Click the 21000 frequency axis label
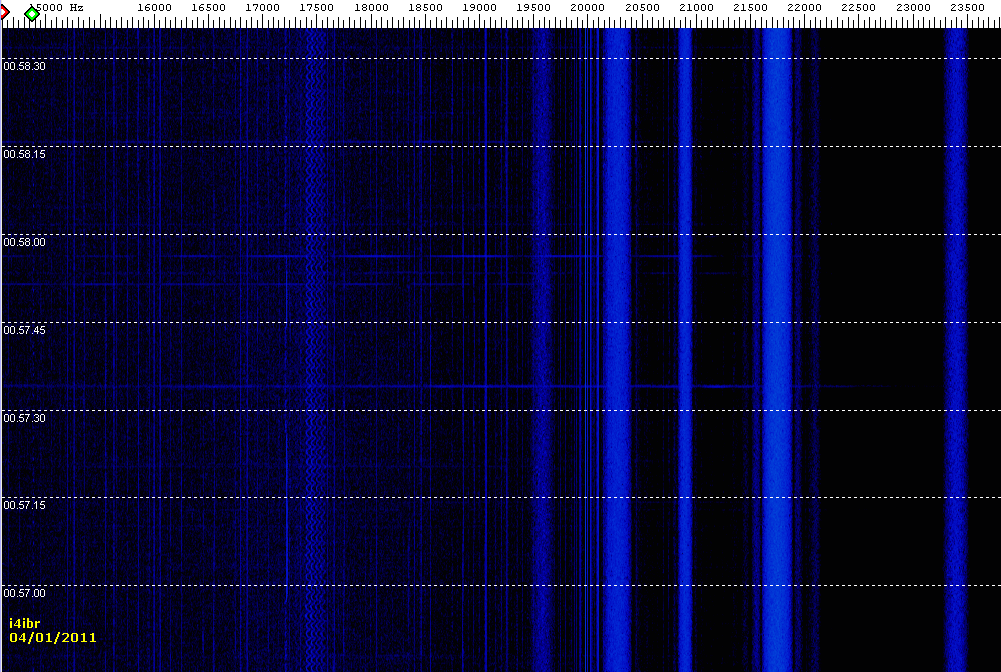 [x=696, y=8]
